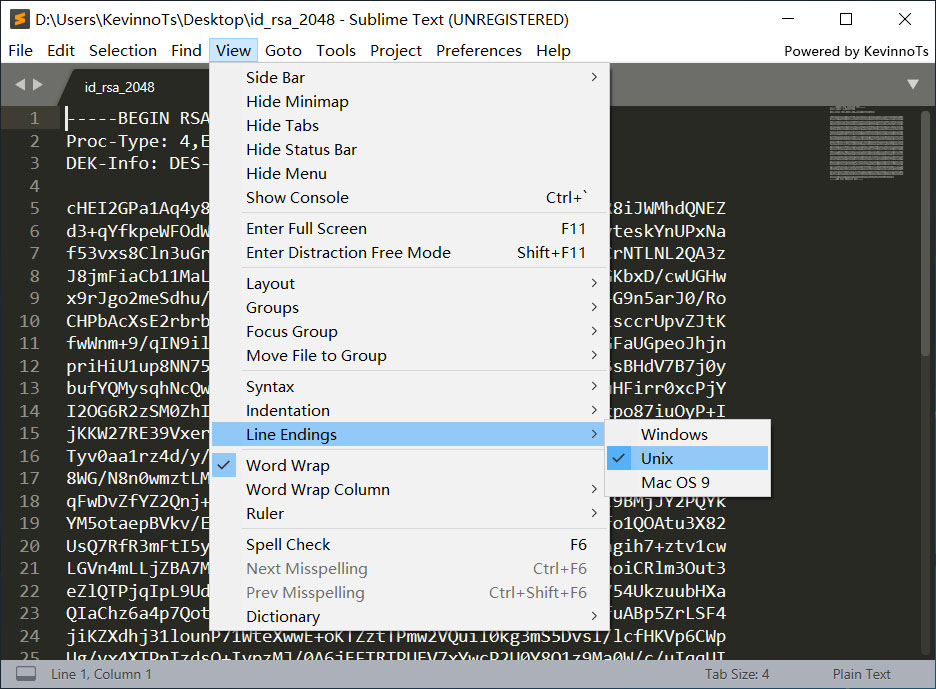This screenshot has width=936, height=689.
Task: Choose Enter Distraction Free Mode
Action: (x=410, y=253)
